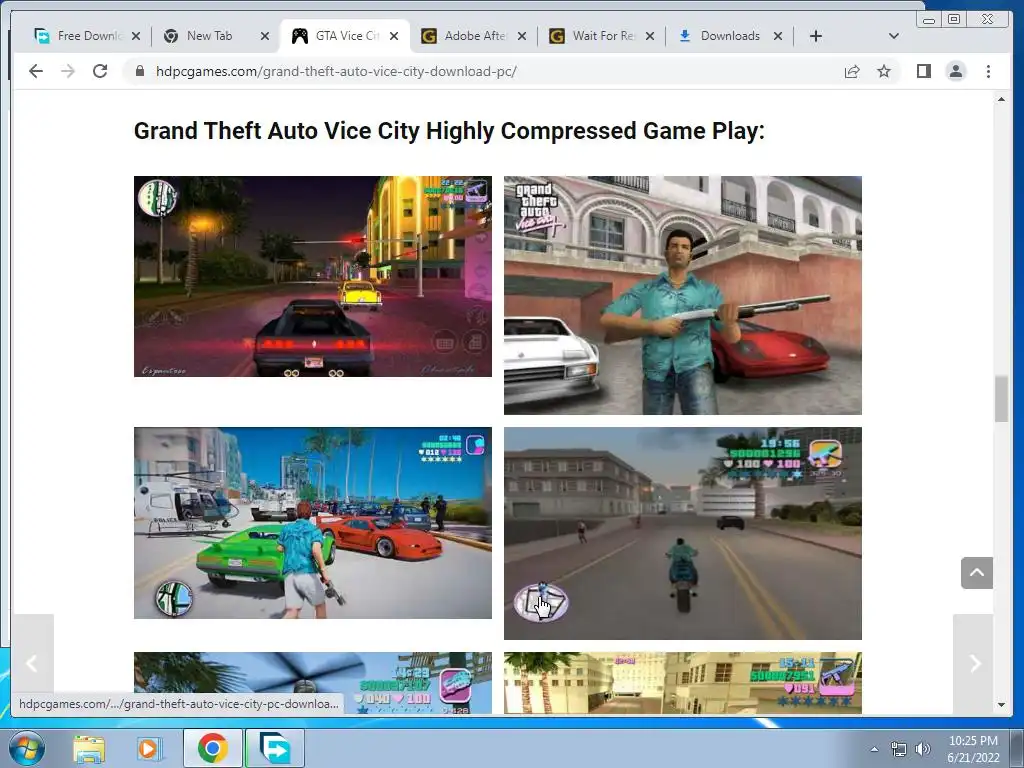This screenshot has width=1024, height=768.
Task: Close the Wait For Re tab
Action: coord(650,36)
